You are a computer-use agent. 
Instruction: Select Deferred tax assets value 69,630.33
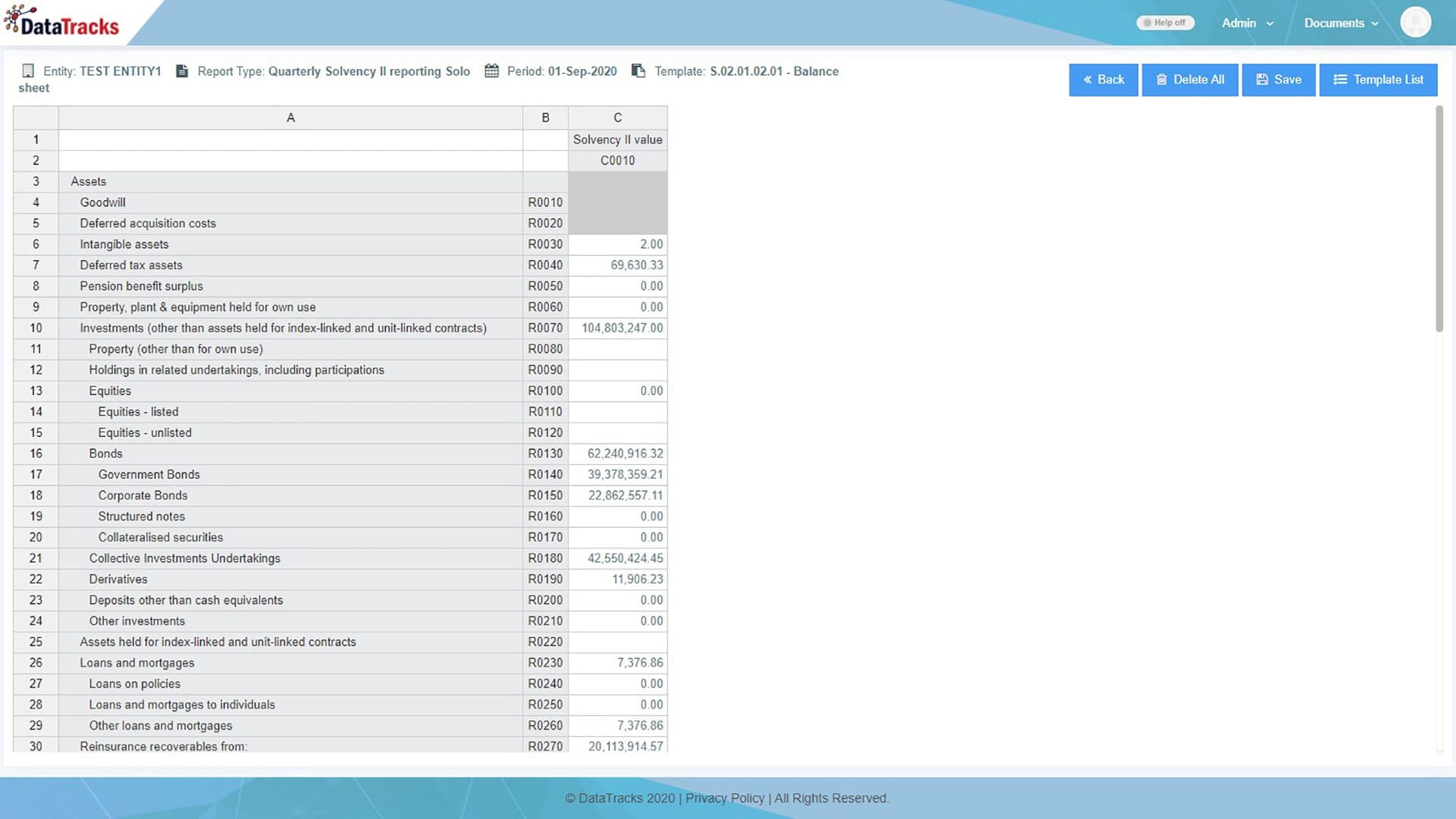[618, 265]
